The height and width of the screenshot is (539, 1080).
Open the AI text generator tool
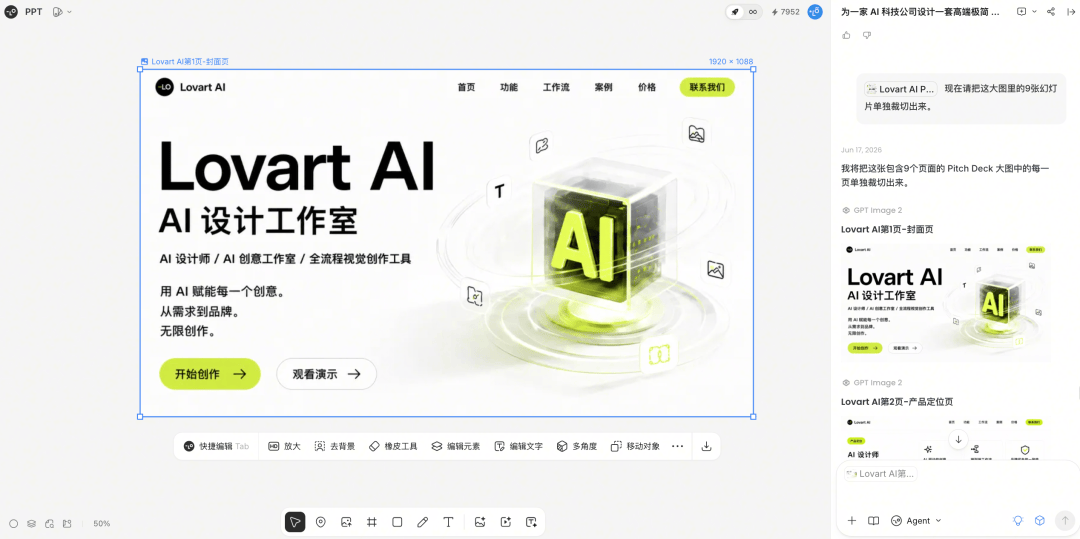tap(531, 522)
